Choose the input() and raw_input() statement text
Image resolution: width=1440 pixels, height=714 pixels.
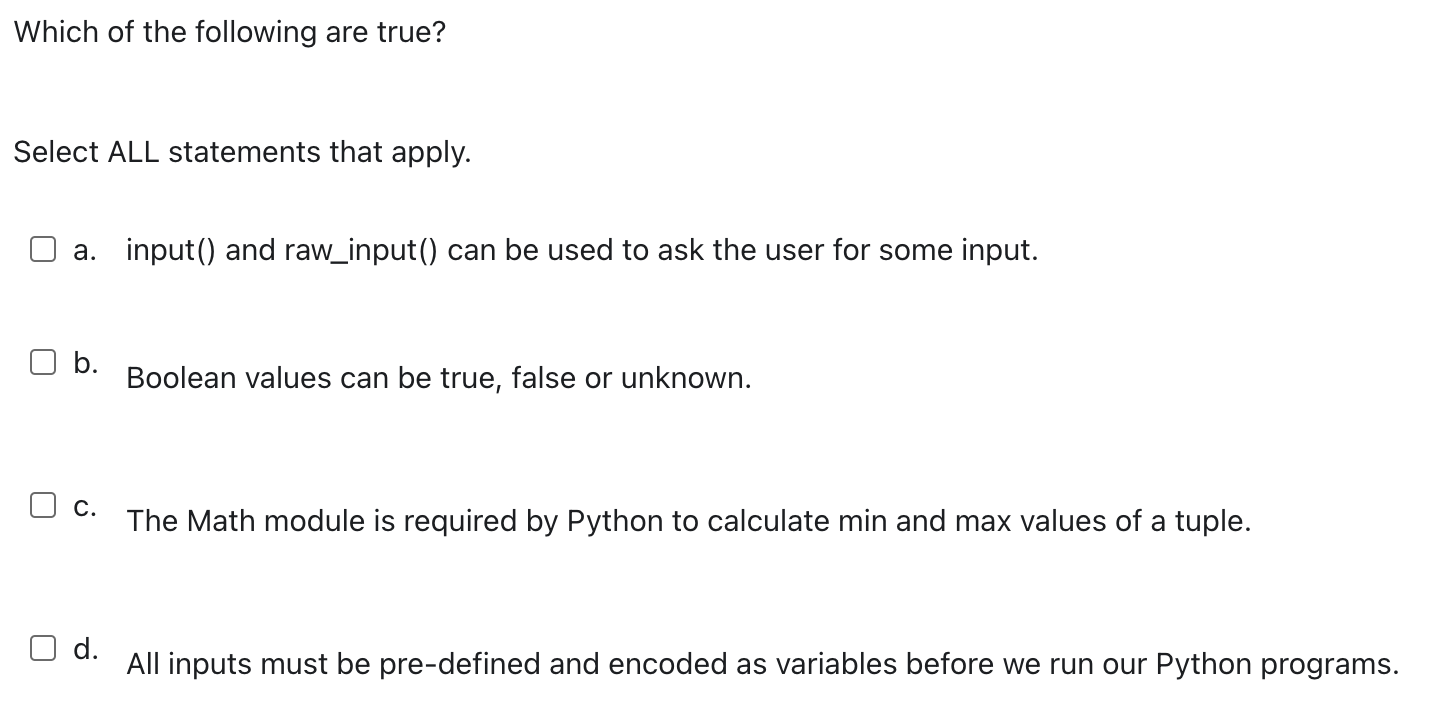pos(582,250)
